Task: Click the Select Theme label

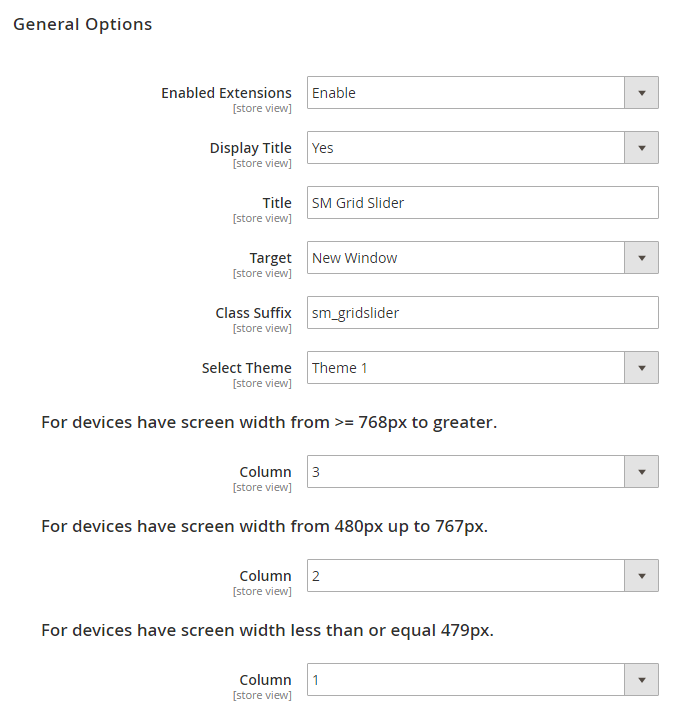Action: [246, 368]
